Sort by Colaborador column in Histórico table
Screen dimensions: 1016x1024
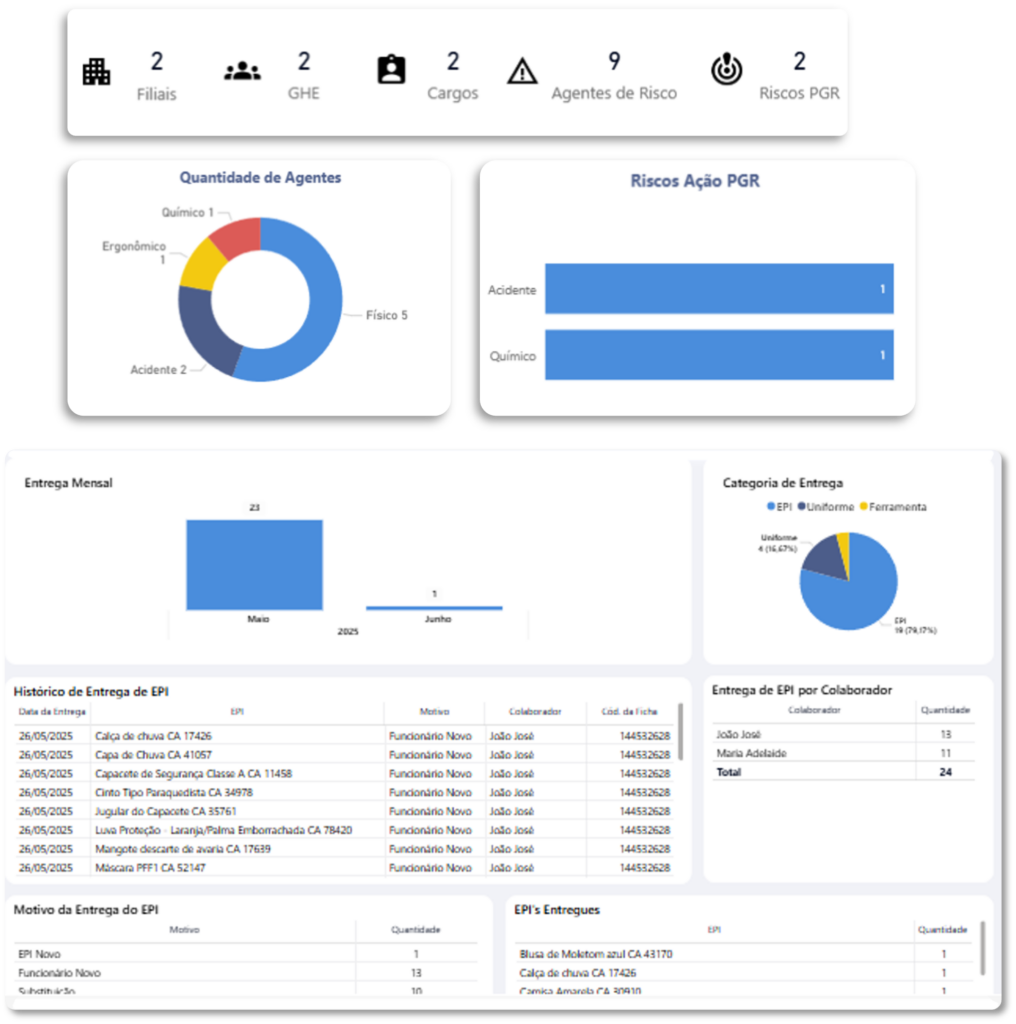(x=533, y=712)
